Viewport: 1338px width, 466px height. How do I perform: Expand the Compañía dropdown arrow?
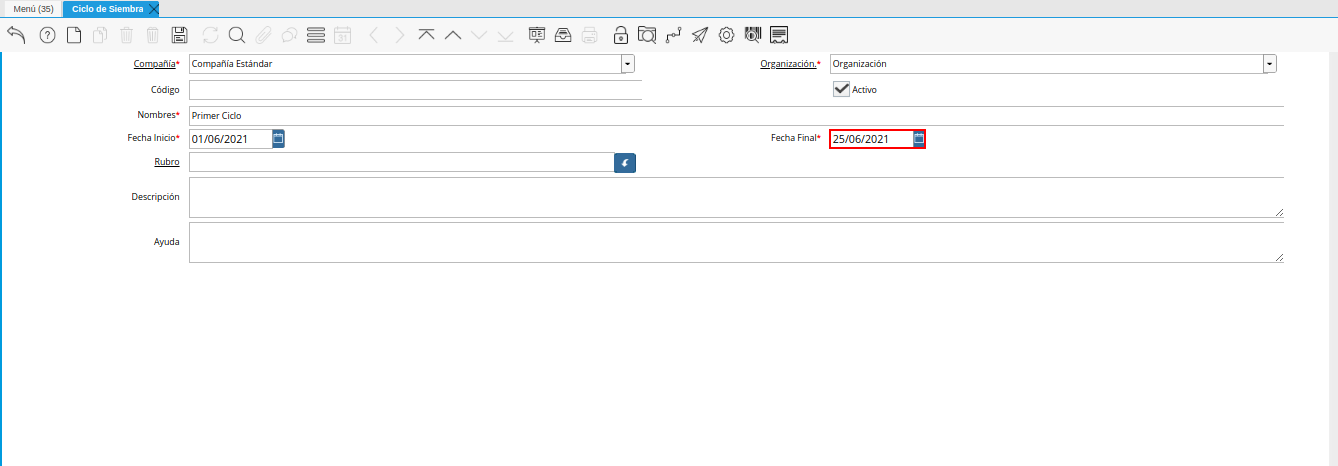[628, 64]
